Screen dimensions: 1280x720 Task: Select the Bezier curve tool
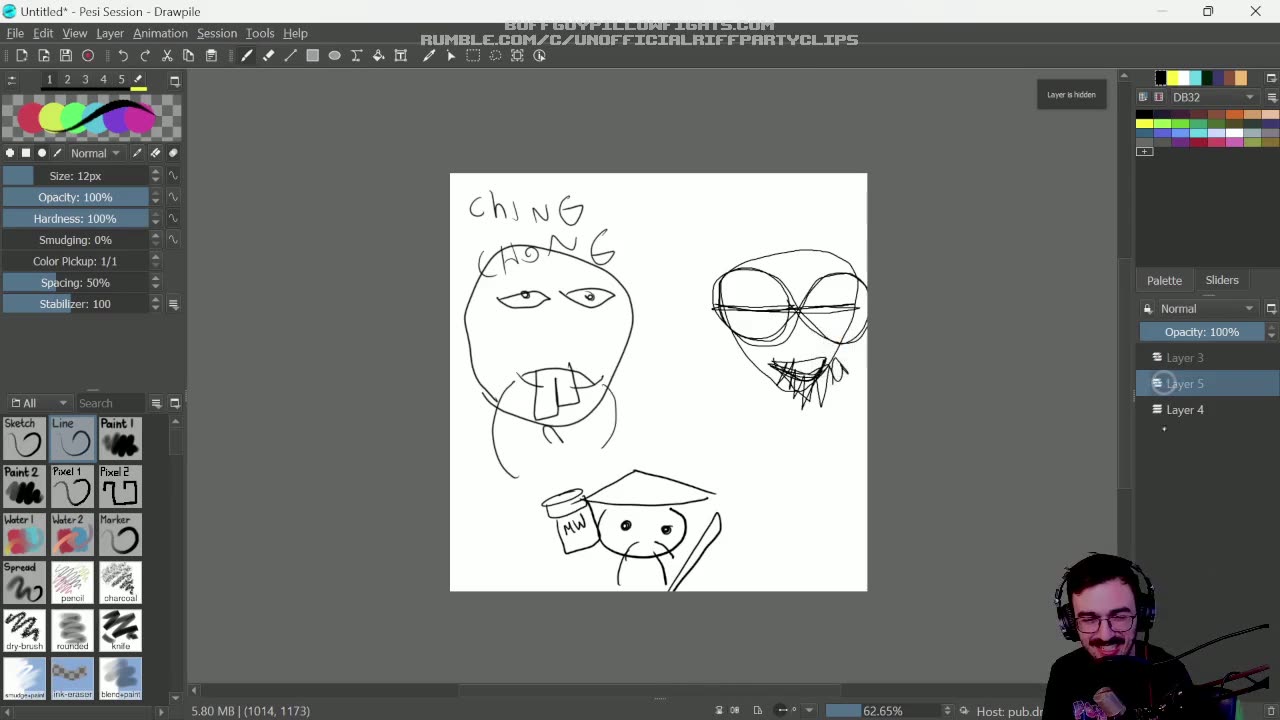[356, 56]
